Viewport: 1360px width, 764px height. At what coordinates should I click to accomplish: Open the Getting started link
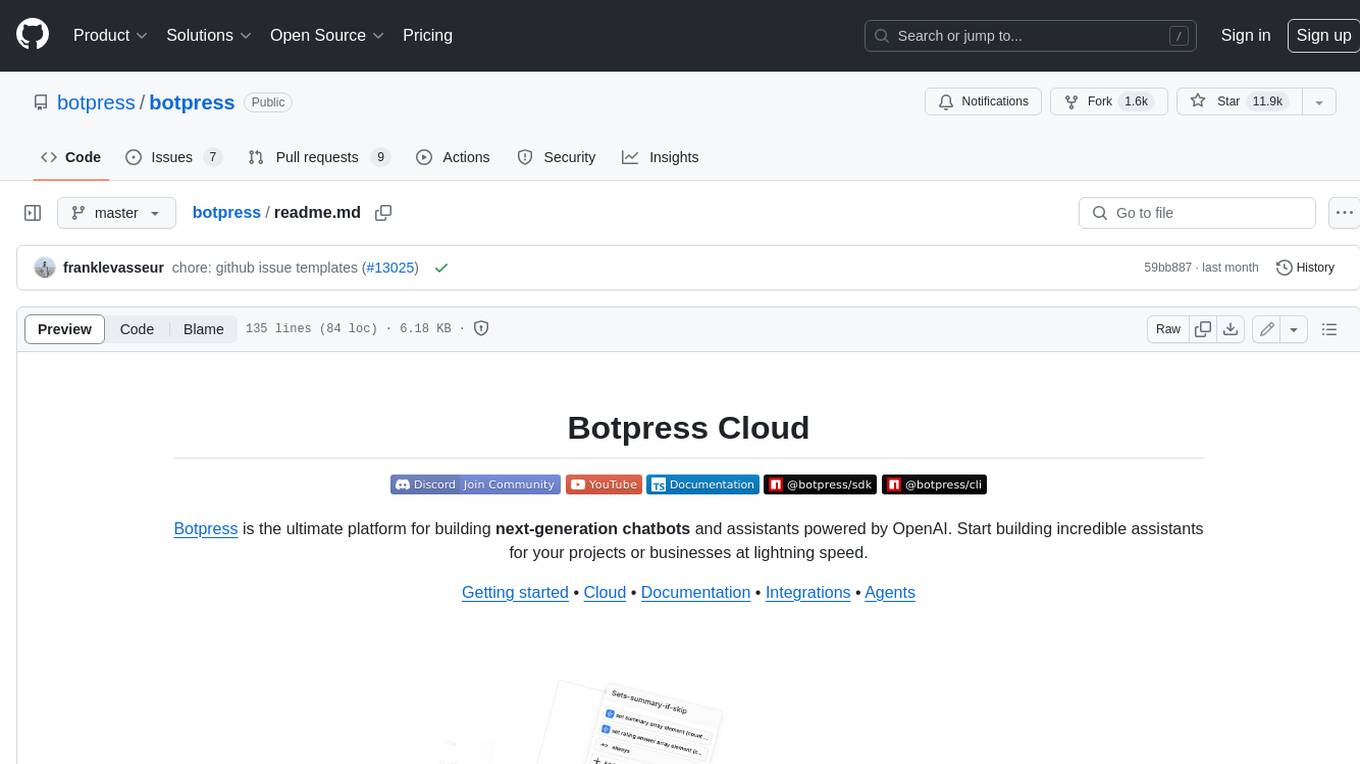tap(515, 592)
